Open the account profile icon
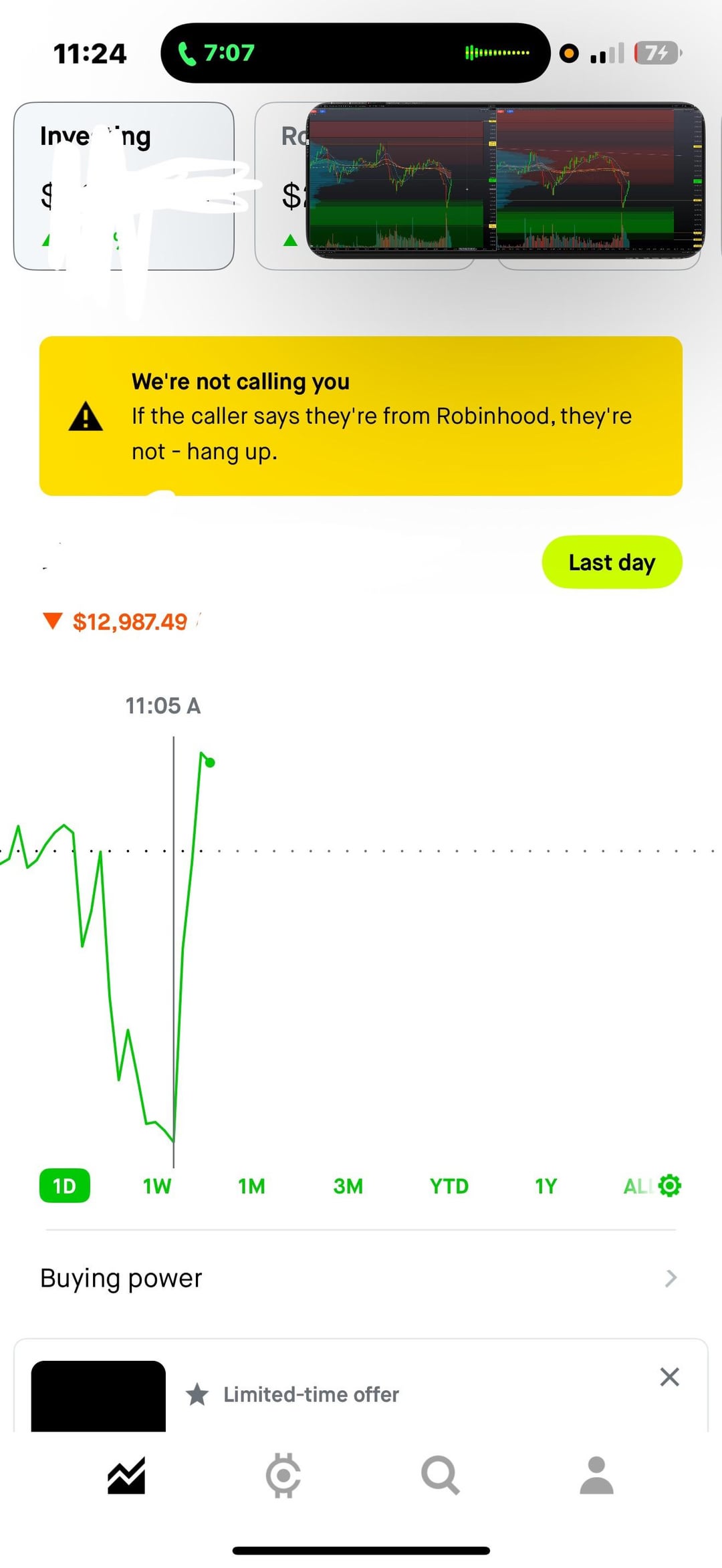722x1568 pixels. coord(596,1476)
